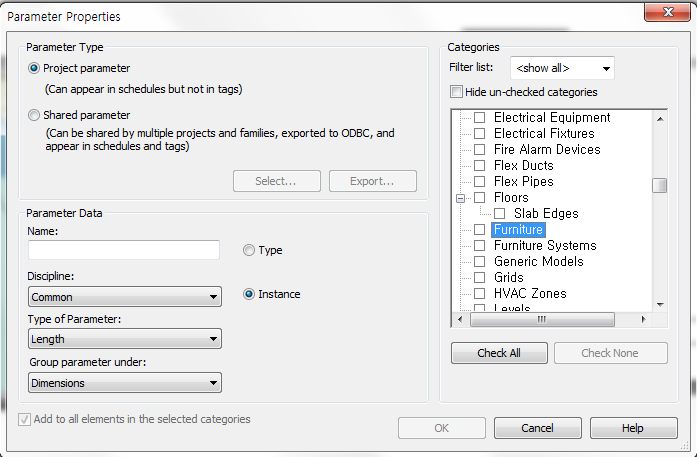Open the Group parameter under dropdown
Image resolution: width=697 pixels, height=457 pixels.
pos(125,383)
